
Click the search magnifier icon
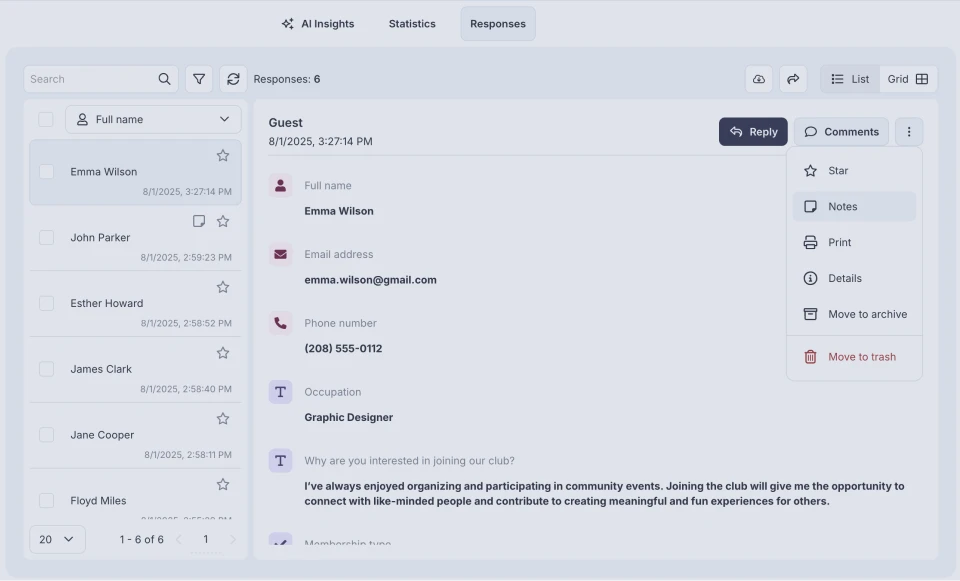click(163, 78)
